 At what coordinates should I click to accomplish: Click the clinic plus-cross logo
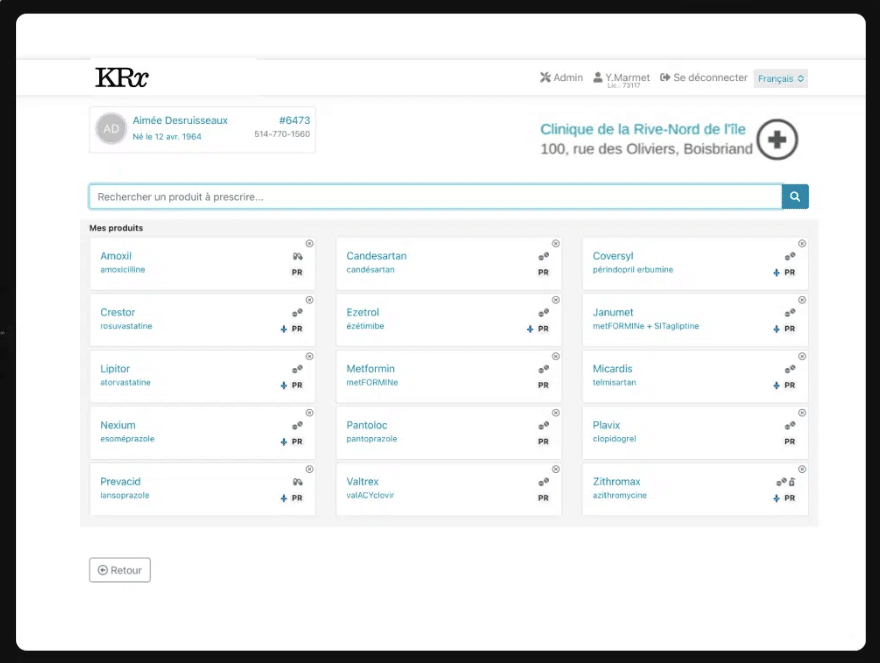point(777,140)
